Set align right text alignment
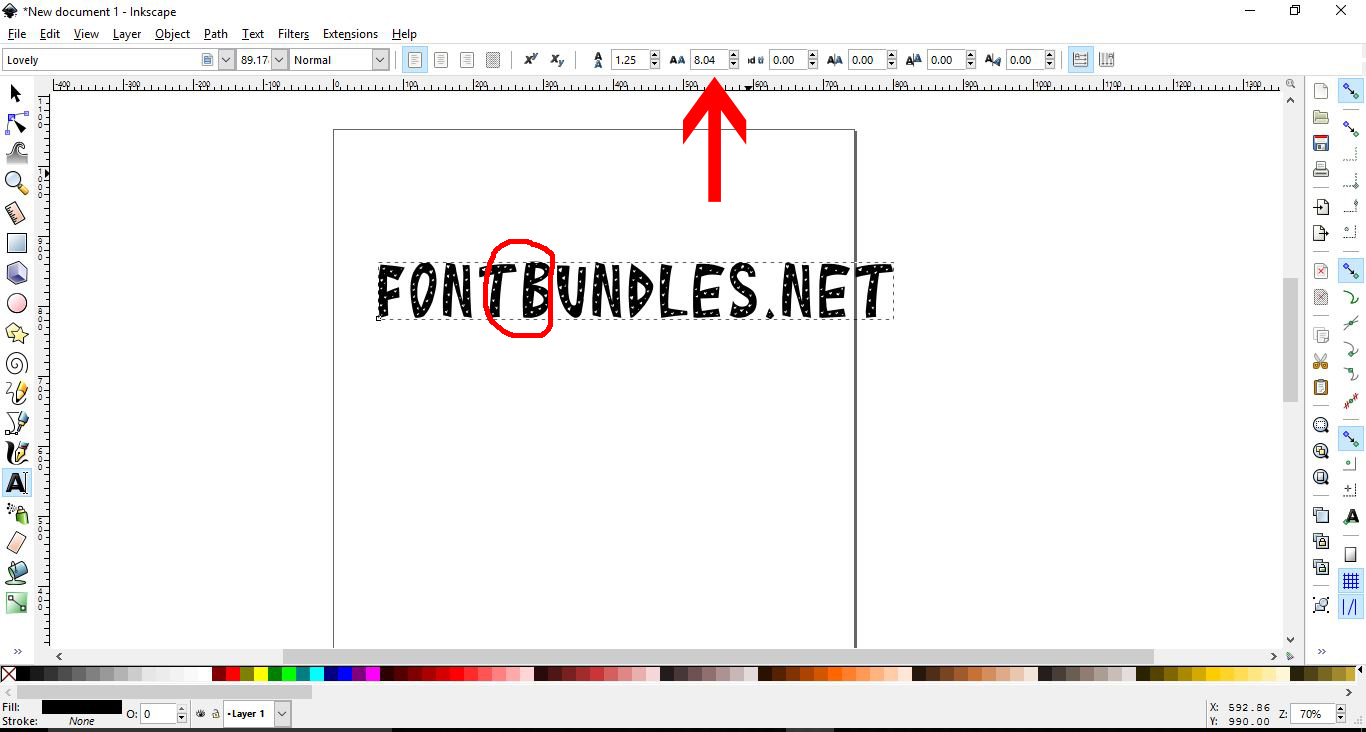This screenshot has width=1366, height=732. [x=467, y=60]
